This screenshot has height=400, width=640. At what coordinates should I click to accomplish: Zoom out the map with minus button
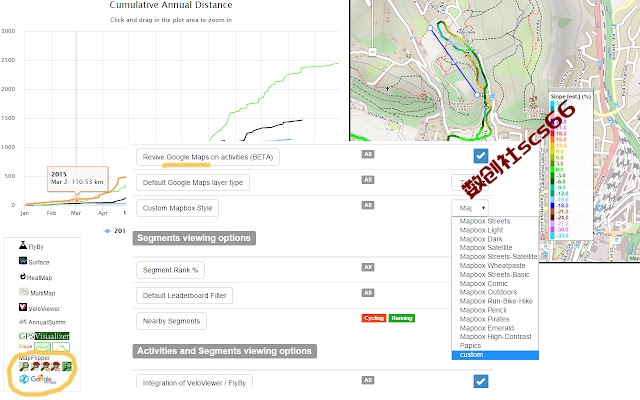pos(372,52)
